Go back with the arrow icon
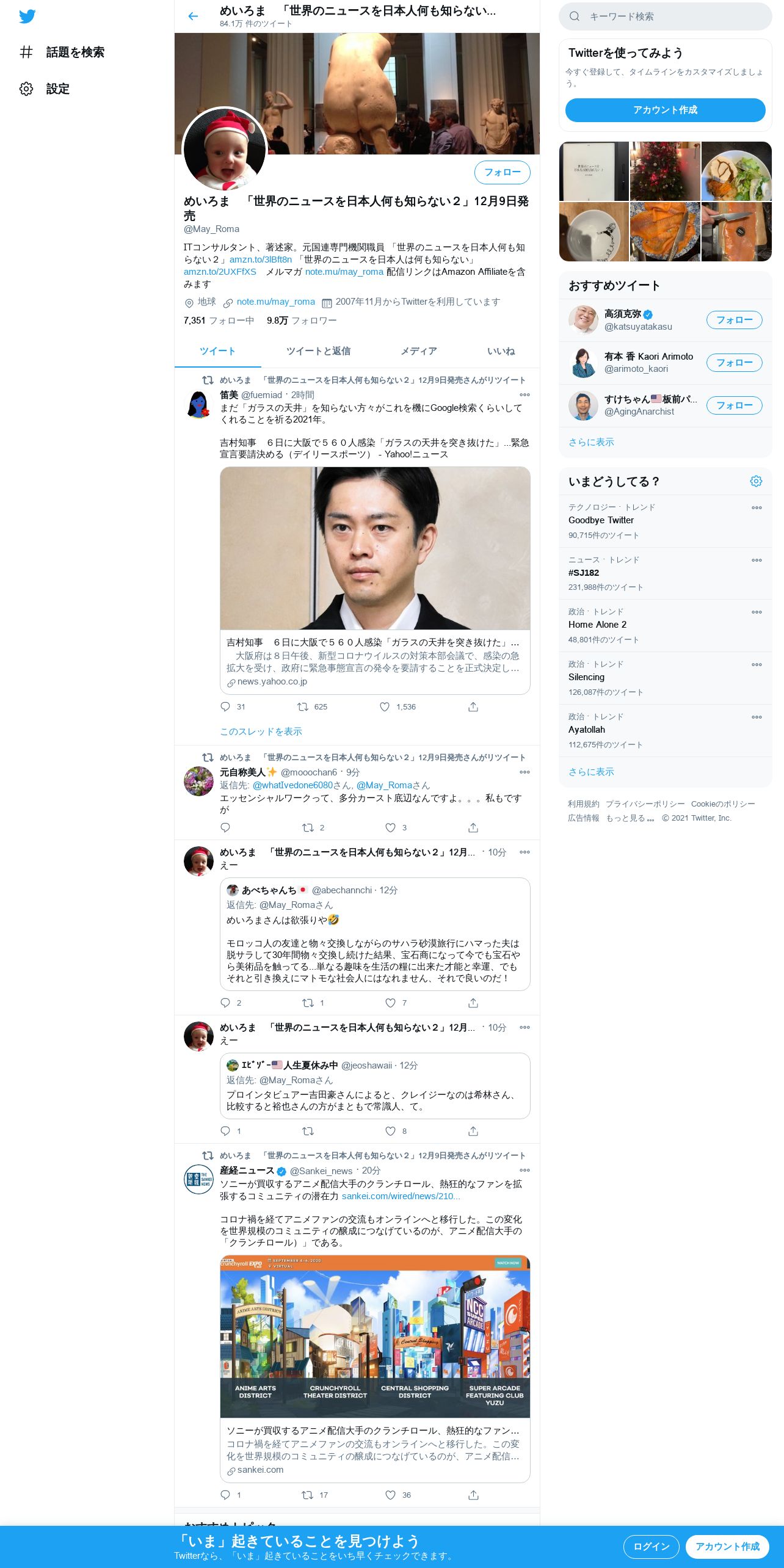784x1568 pixels. click(193, 16)
